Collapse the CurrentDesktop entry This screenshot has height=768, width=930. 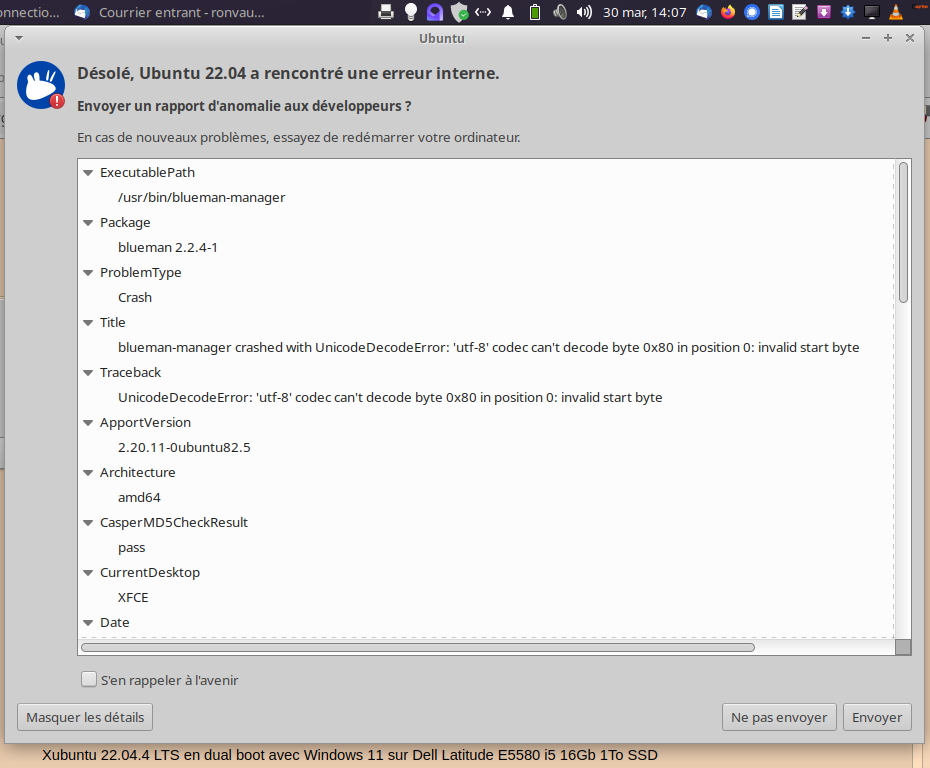pos(88,573)
